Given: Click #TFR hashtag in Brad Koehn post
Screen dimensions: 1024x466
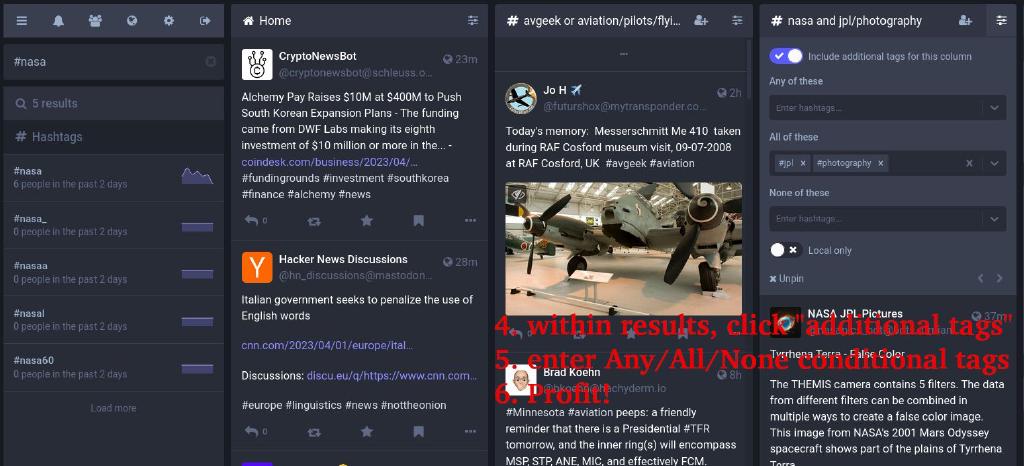Looking at the screenshot, I should pyautogui.click(x=697, y=429).
